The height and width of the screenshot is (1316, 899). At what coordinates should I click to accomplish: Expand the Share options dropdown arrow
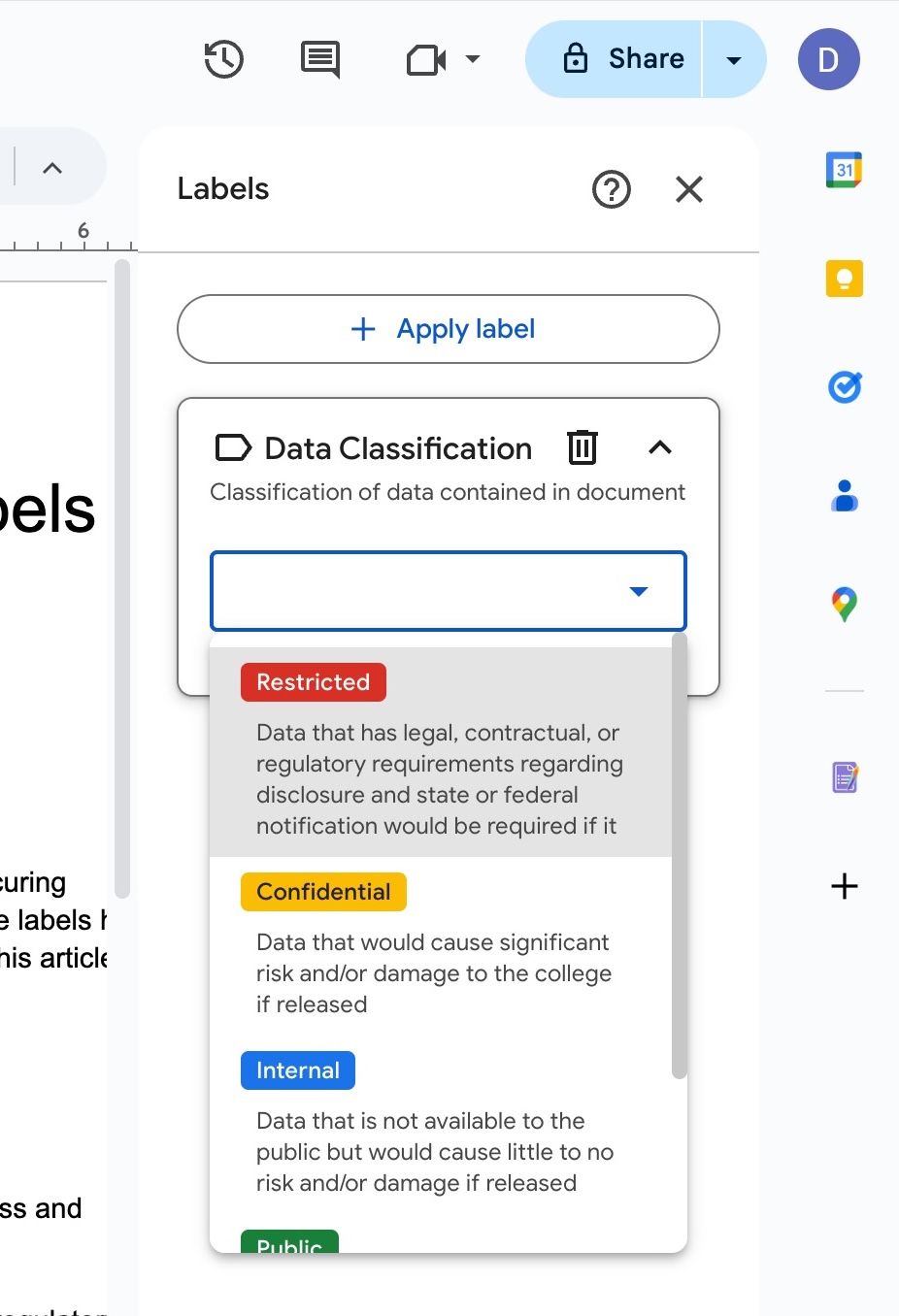[734, 60]
